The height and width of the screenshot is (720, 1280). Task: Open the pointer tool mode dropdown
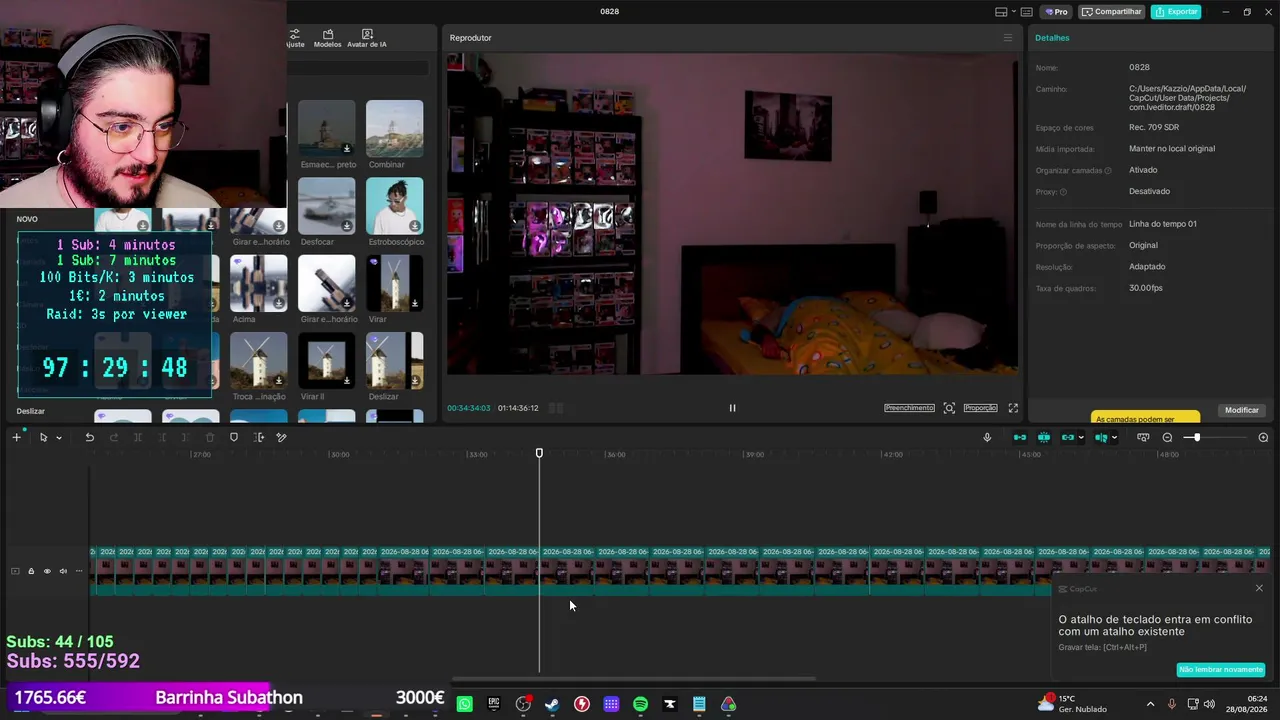(59, 438)
